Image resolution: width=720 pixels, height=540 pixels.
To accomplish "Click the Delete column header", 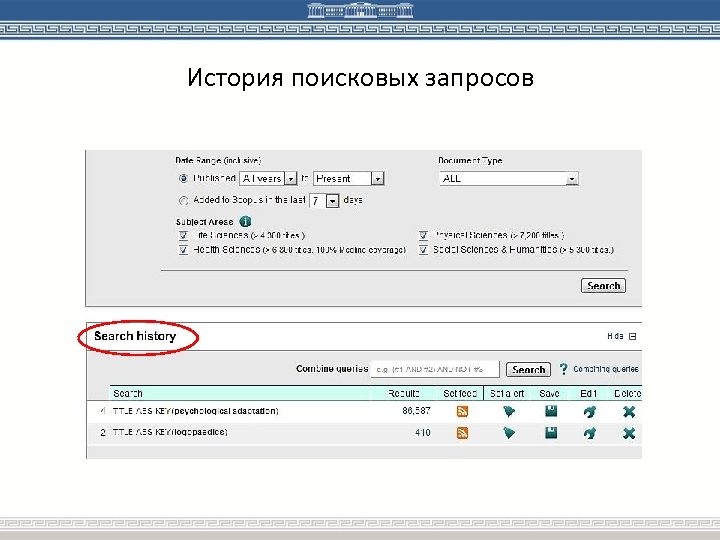I will (627, 394).
